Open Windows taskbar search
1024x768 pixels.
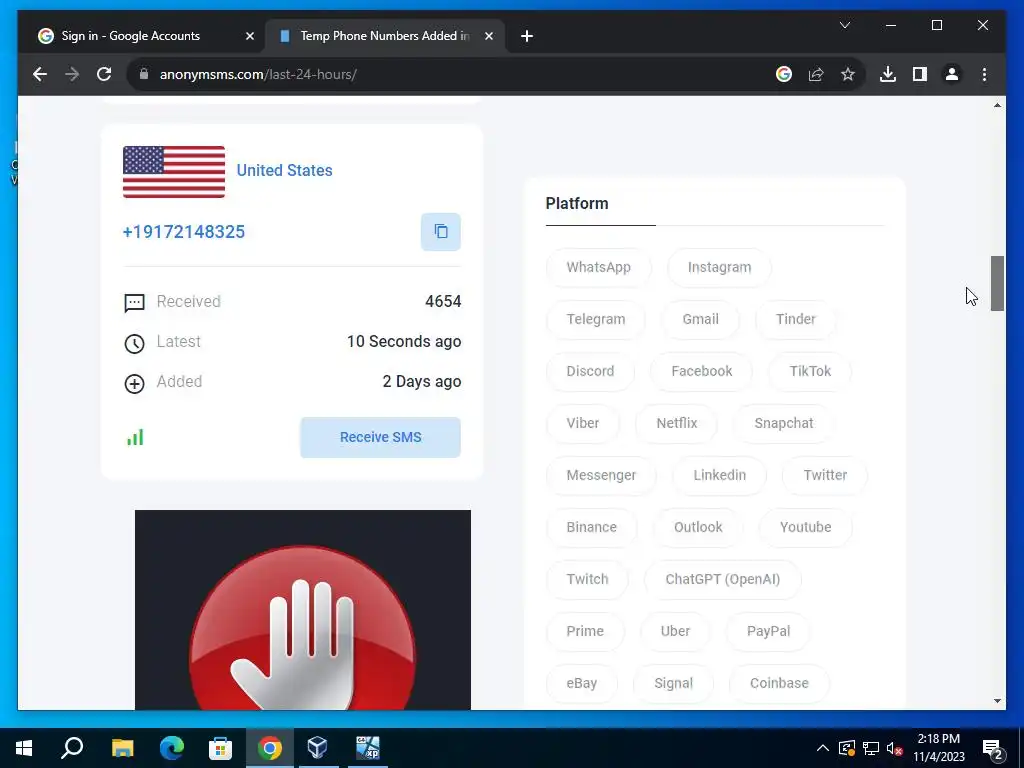[72, 748]
